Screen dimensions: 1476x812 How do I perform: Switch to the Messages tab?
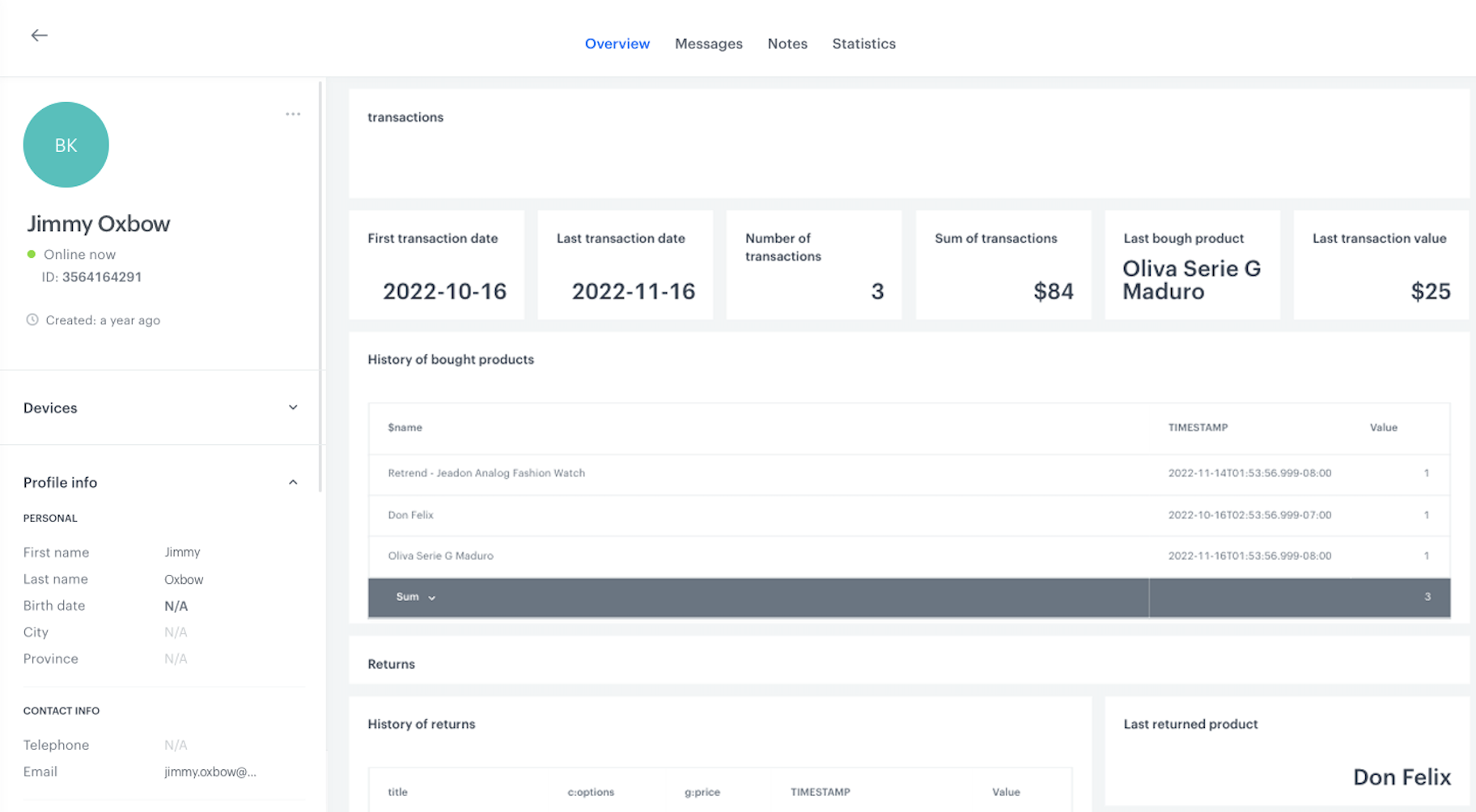point(708,44)
